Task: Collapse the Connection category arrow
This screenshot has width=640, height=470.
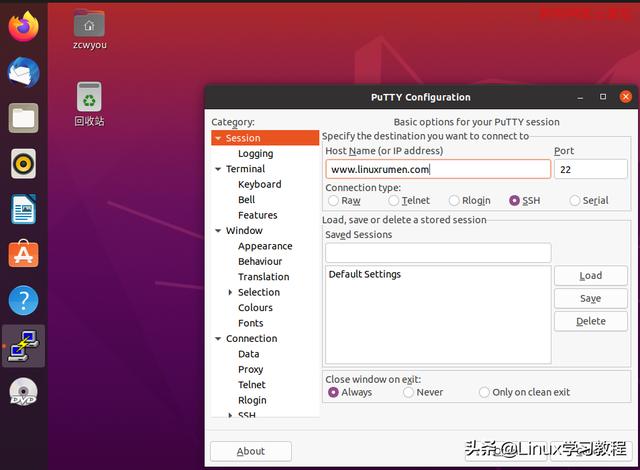Action: 218,339
